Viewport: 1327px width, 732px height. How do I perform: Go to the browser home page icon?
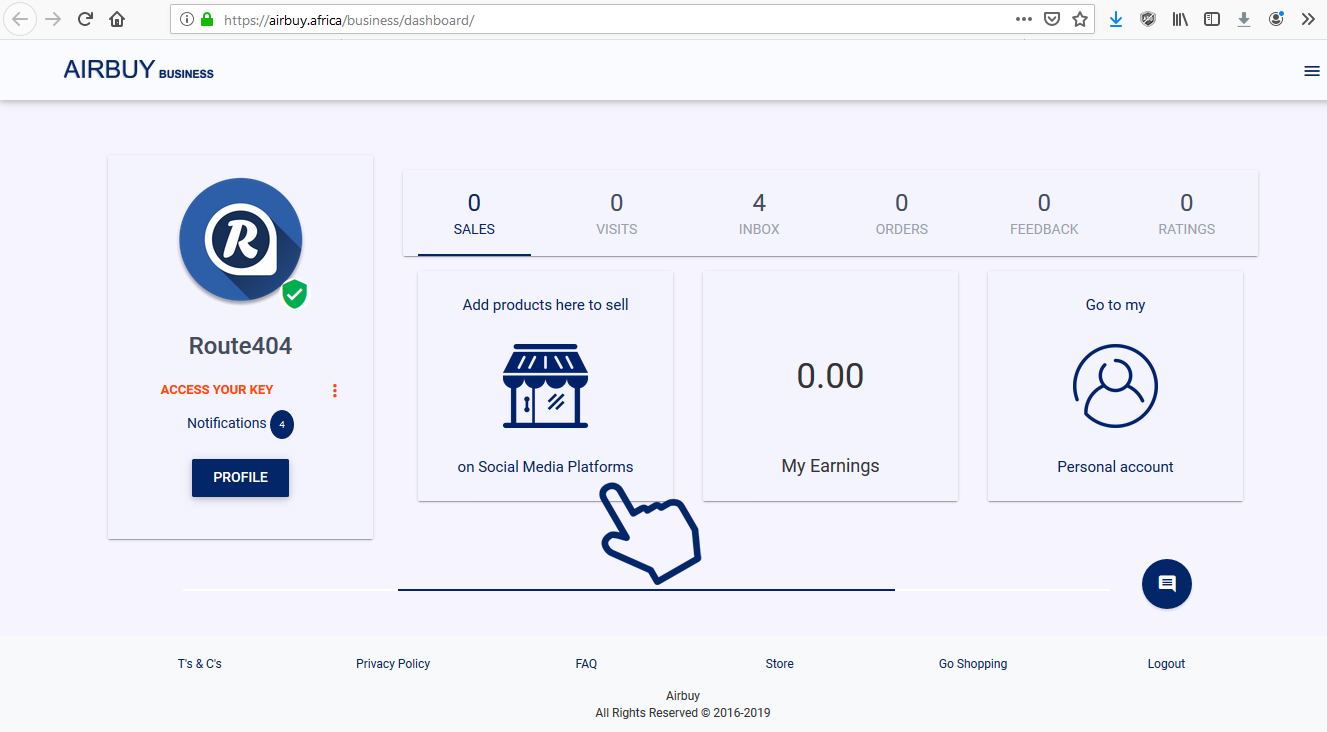click(x=117, y=19)
